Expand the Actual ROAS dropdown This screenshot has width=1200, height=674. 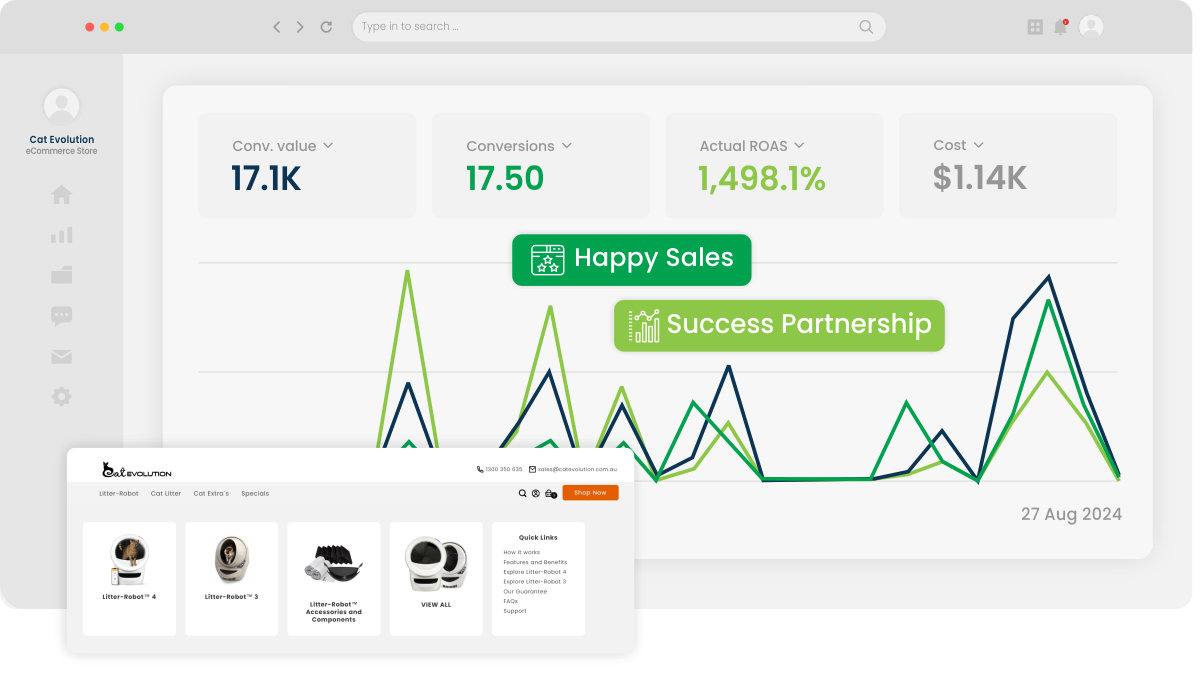[798, 145]
